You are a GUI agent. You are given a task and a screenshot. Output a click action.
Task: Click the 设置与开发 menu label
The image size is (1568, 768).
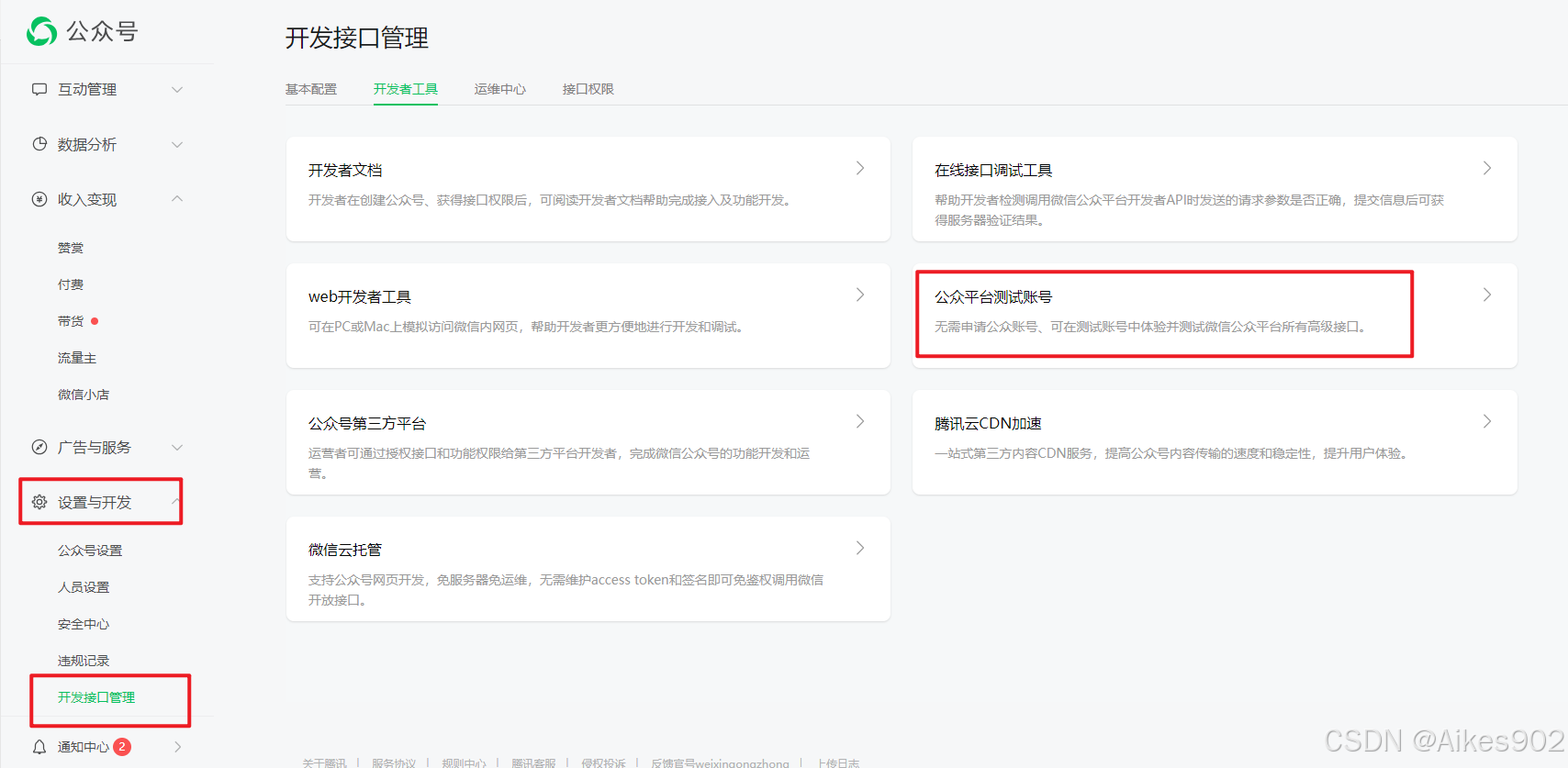(95, 502)
